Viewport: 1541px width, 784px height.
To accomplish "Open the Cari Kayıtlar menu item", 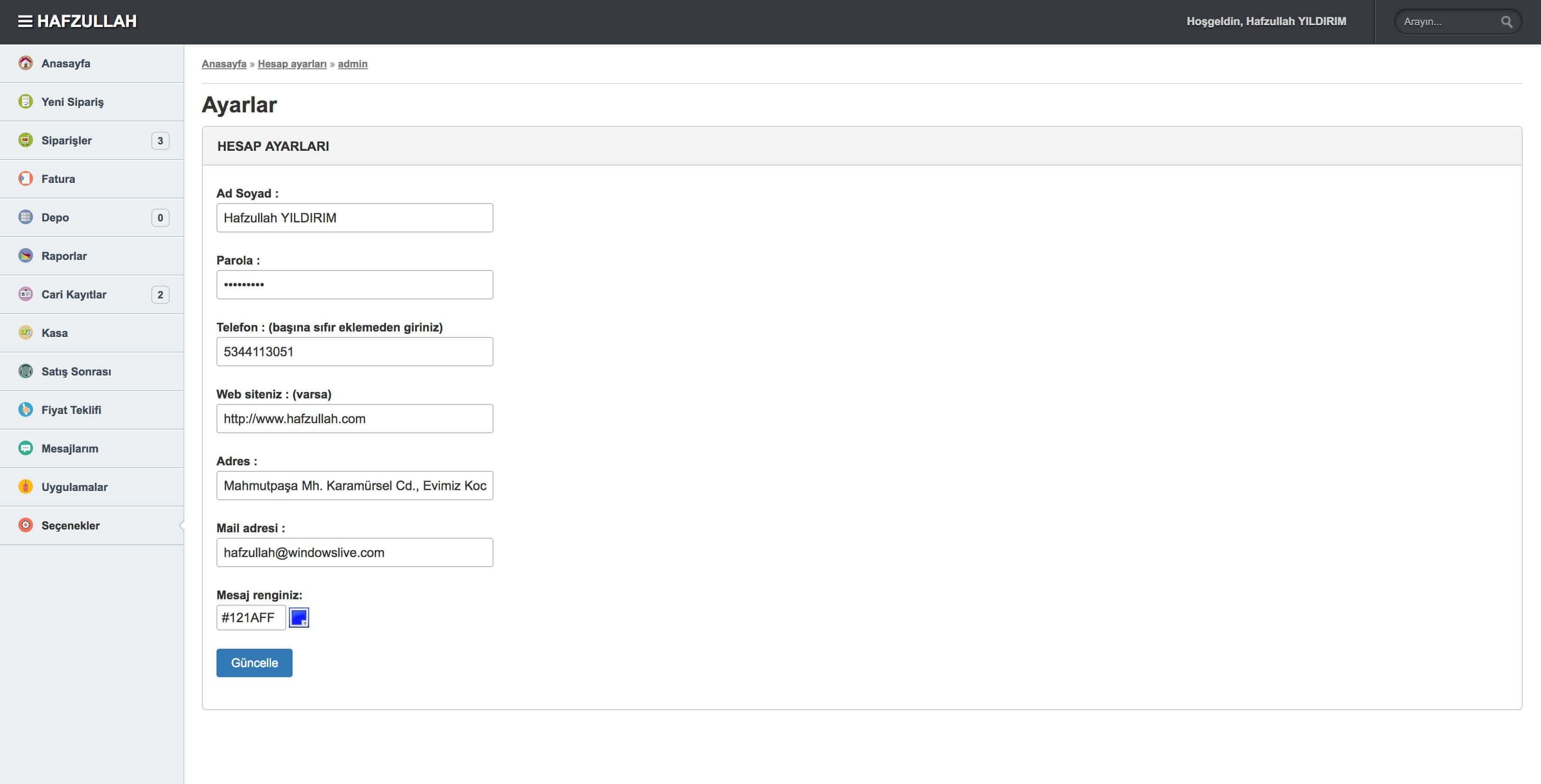I will pyautogui.click(x=73, y=294).
